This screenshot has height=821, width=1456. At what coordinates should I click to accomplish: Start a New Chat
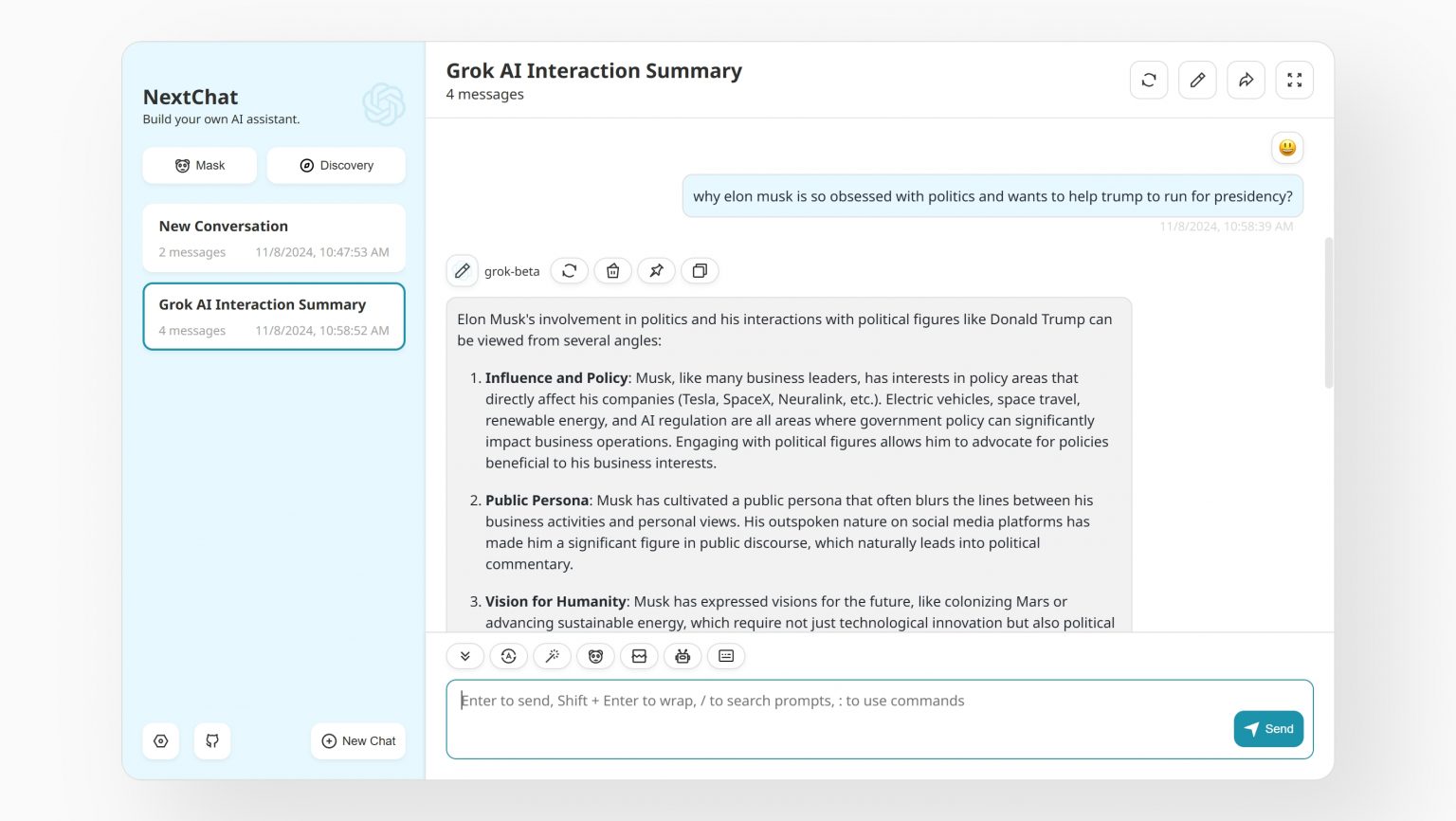357,740
